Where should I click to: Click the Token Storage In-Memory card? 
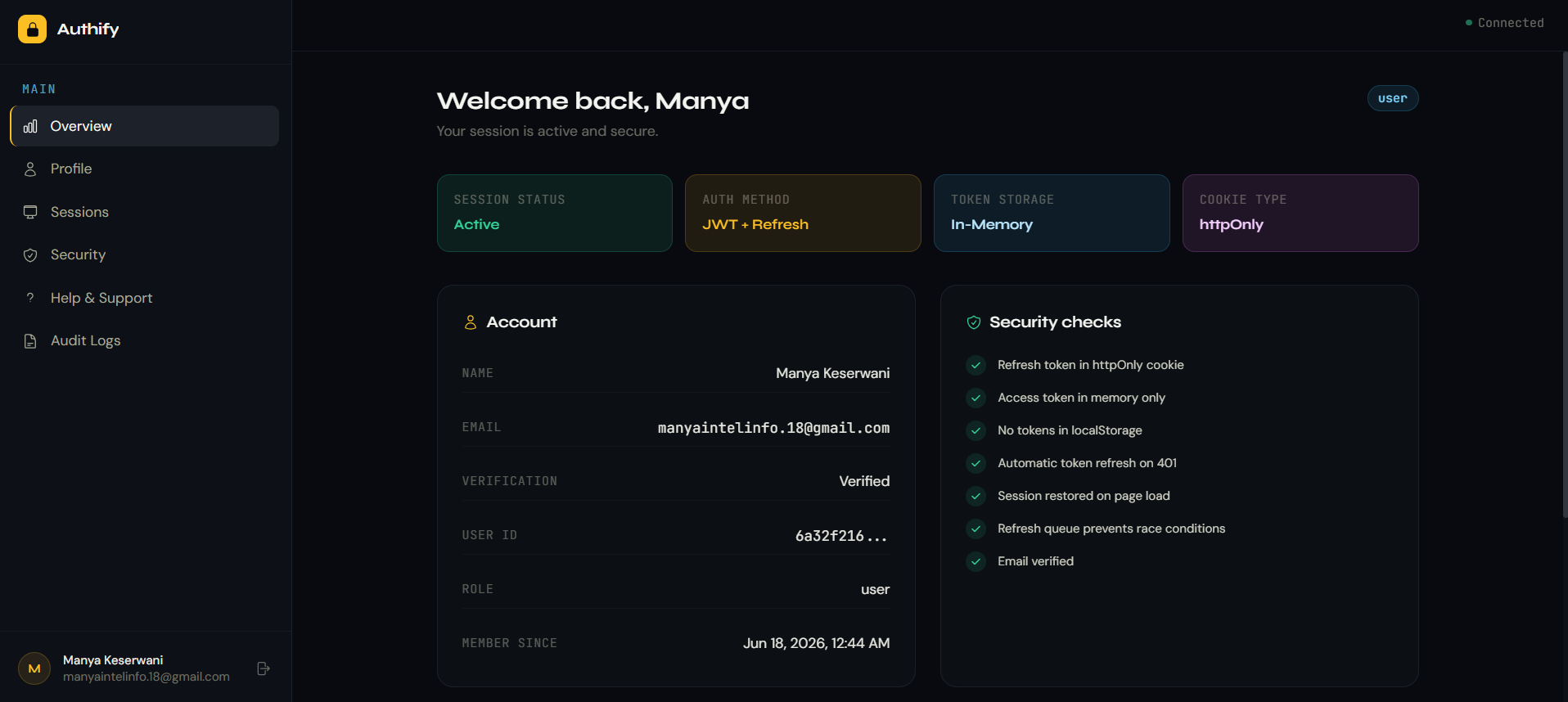[x=1052, y=213]
